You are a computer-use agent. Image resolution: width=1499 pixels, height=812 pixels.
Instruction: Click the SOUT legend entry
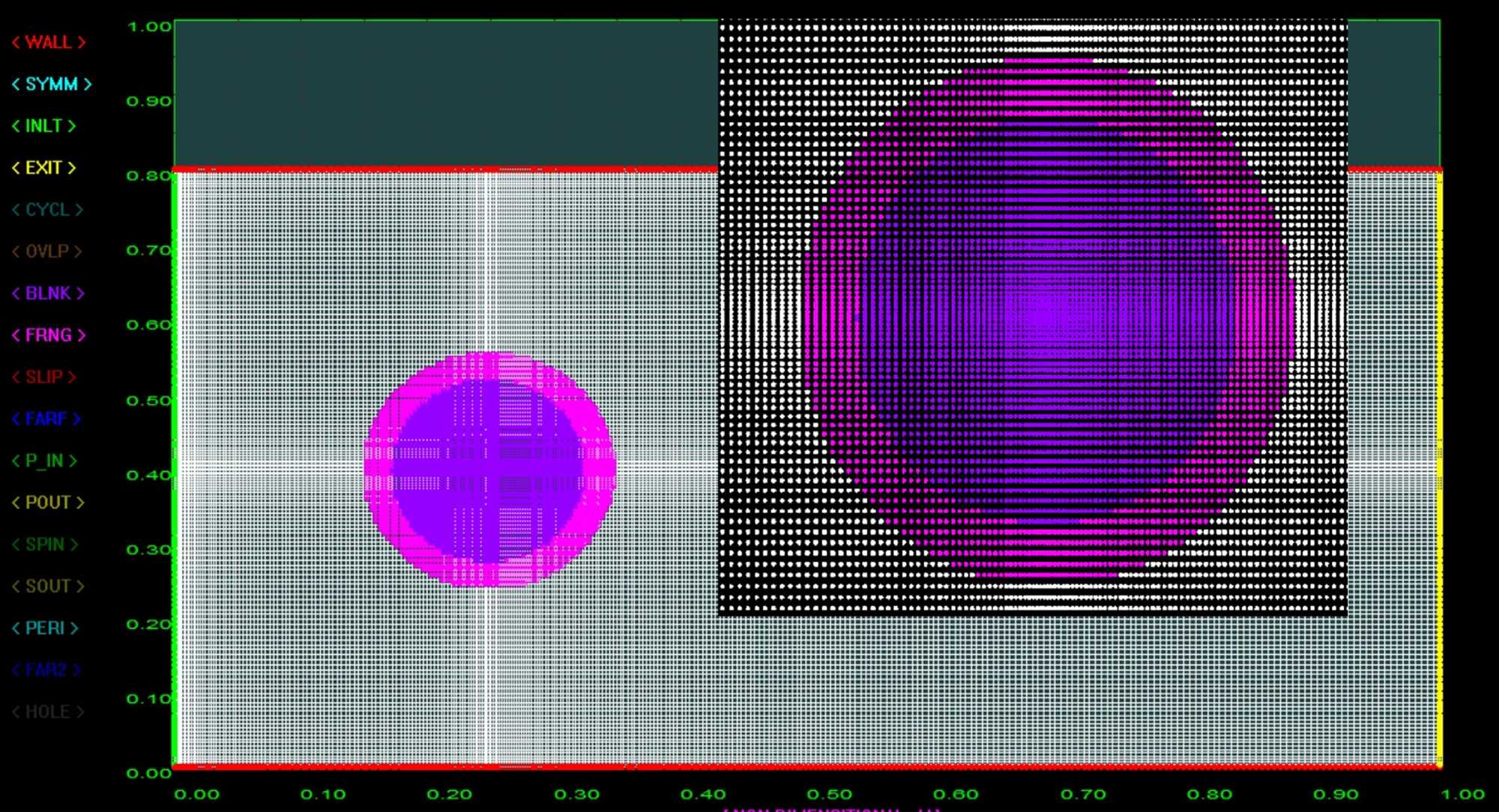(48, 586)
